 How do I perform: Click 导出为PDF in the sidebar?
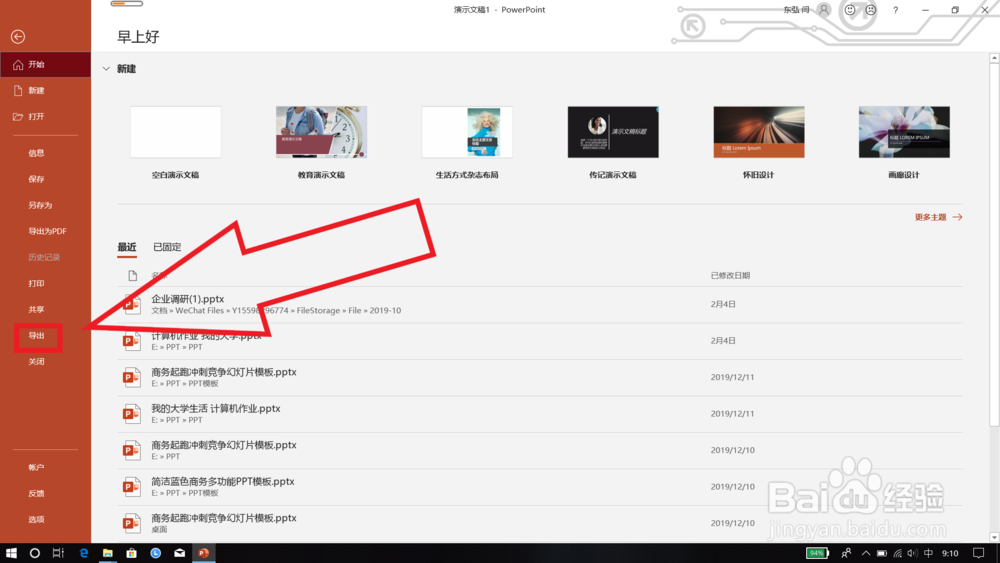tap(45, 231)
